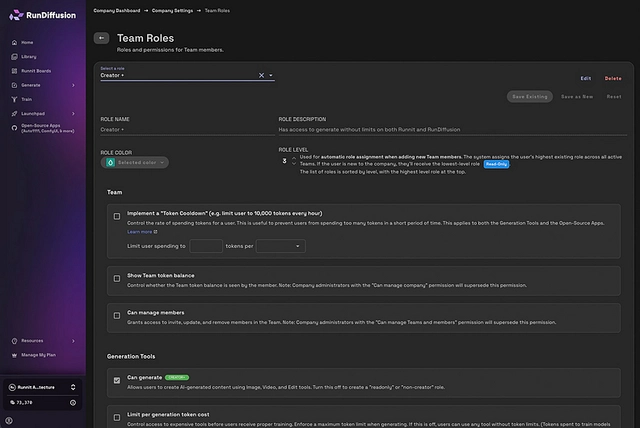Click the back arrow button beside Team Roles
Image resolution: width=640 pixels, height=428 pixels.
pos(101,38)
